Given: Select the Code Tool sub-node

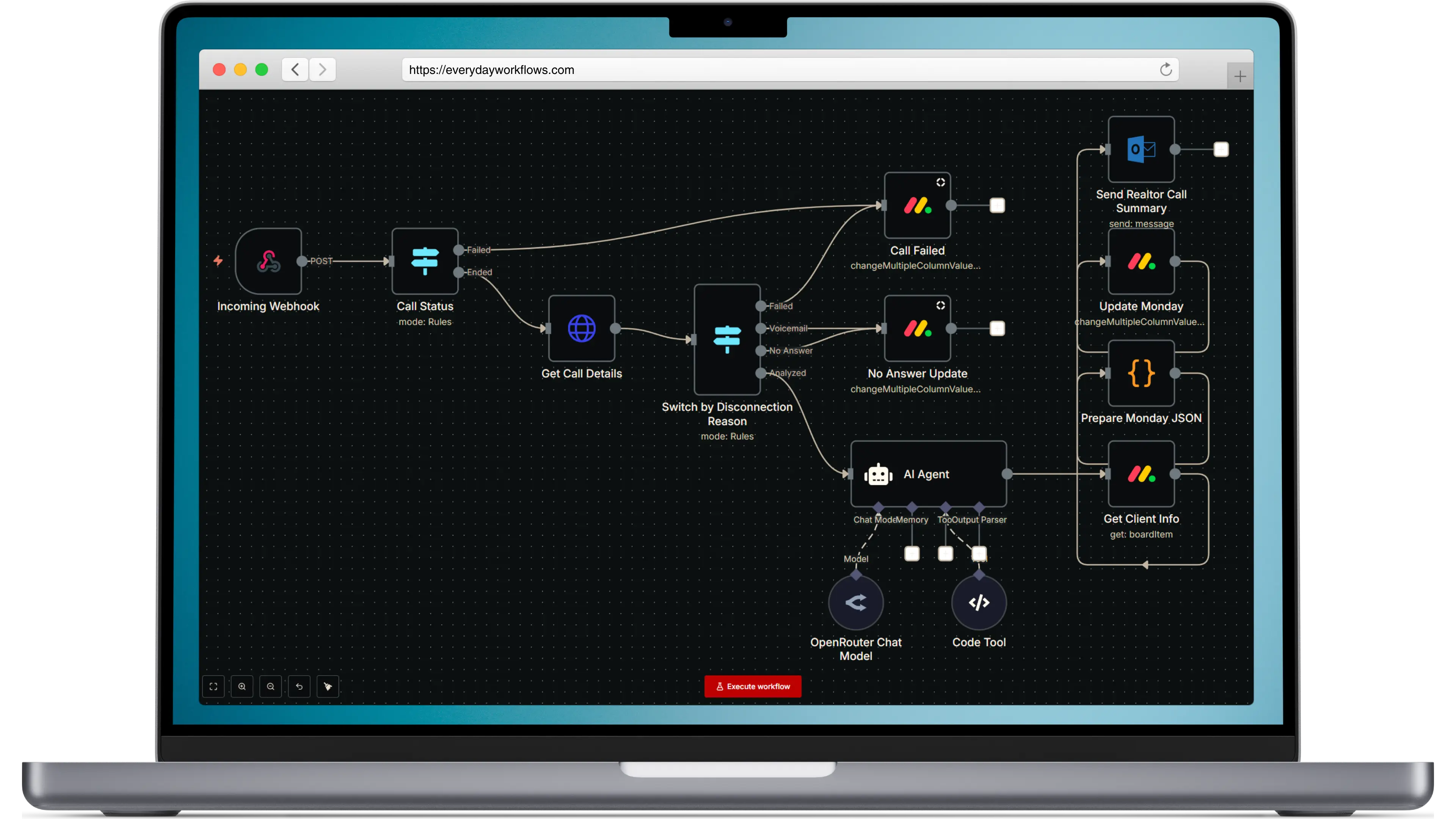Looking at the screenshot, I should pyautogui.click(x=979, y=602).
